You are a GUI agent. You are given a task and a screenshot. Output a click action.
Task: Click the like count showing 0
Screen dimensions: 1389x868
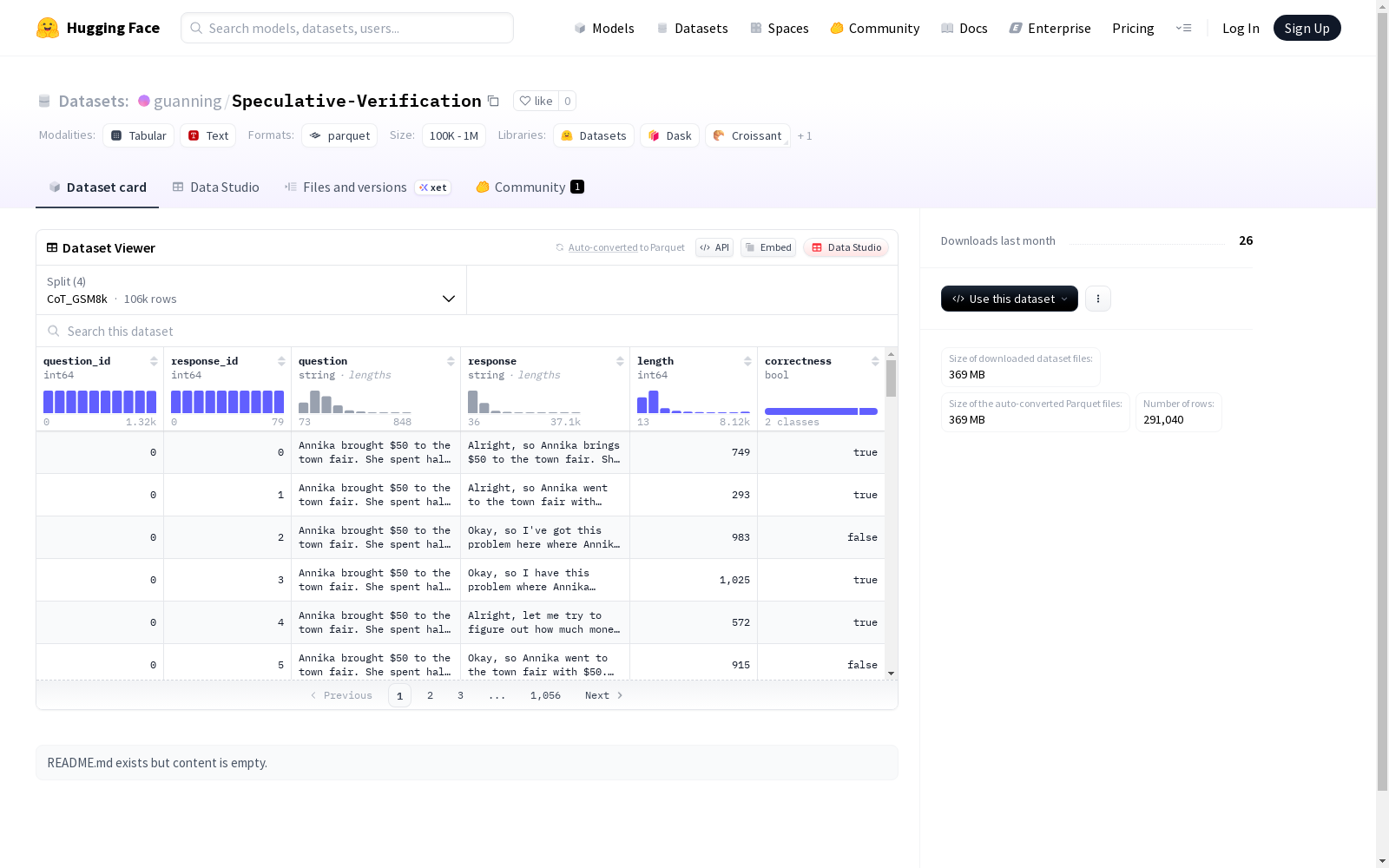(568, 101)
